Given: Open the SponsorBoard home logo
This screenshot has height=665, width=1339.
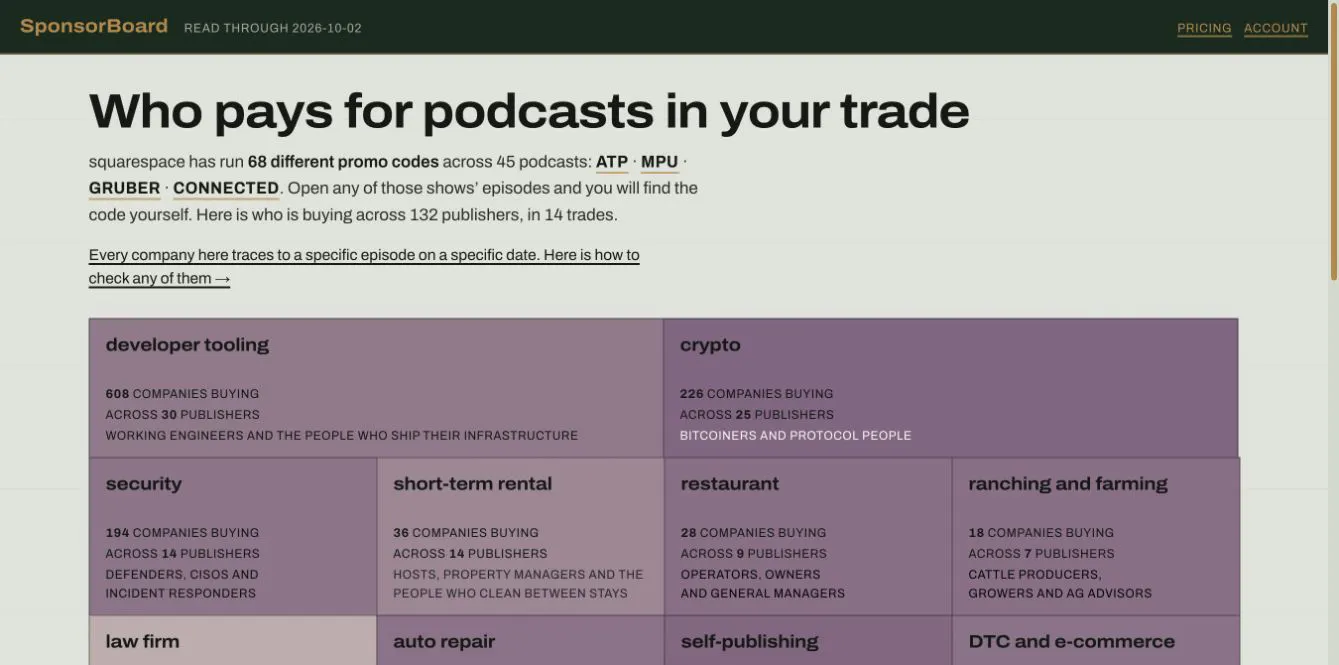Looking at the screenshot, I should [94, 26].
